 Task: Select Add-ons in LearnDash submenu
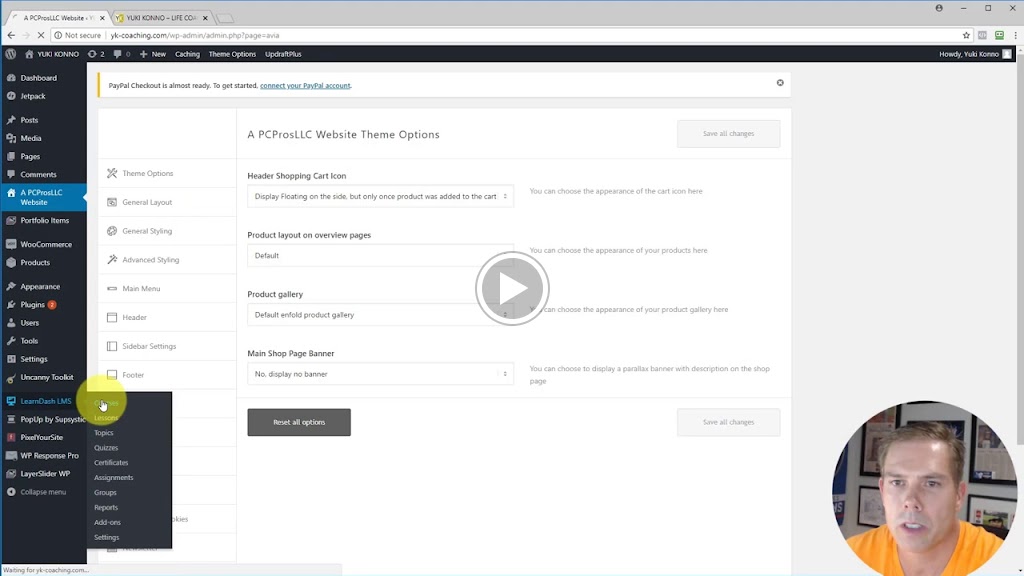pyautogui.click(x=107, y=522)
